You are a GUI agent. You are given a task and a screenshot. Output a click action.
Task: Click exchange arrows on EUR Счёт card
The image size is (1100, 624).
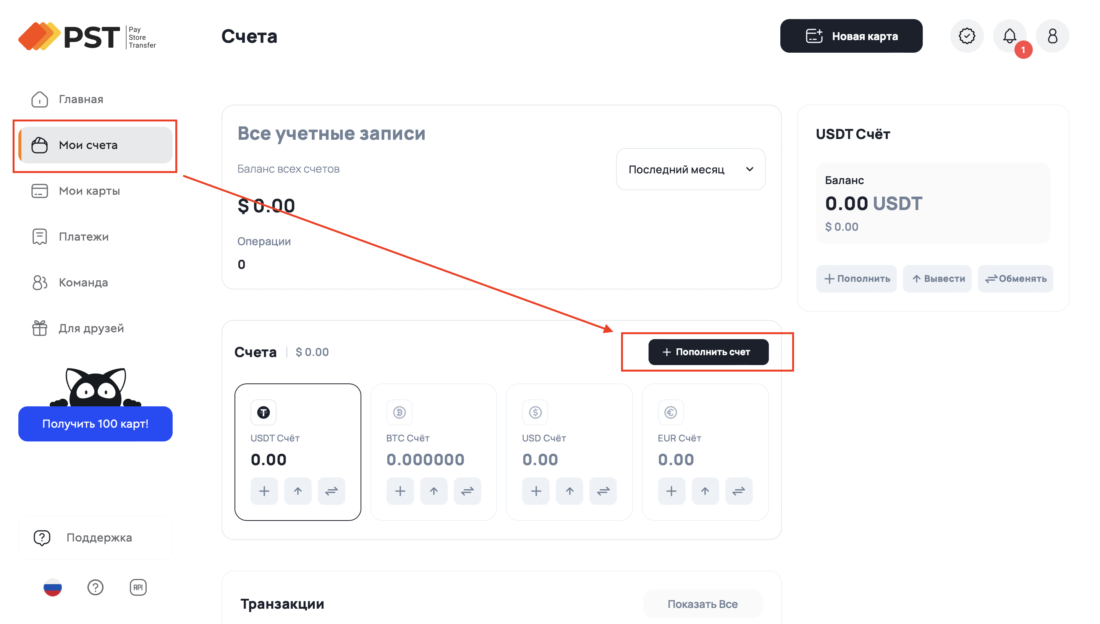coord(738,491)
